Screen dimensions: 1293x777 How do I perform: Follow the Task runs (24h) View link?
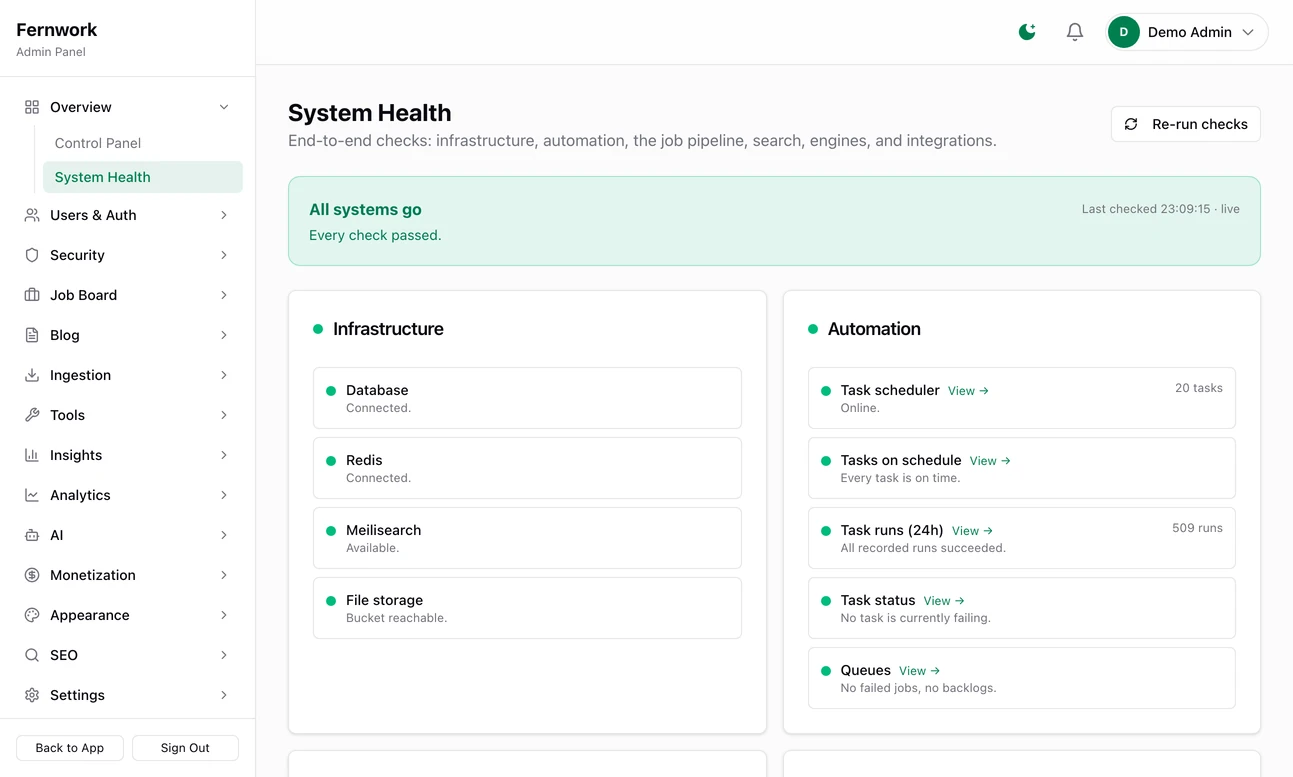pyautogui.click(x=972, y=531)
